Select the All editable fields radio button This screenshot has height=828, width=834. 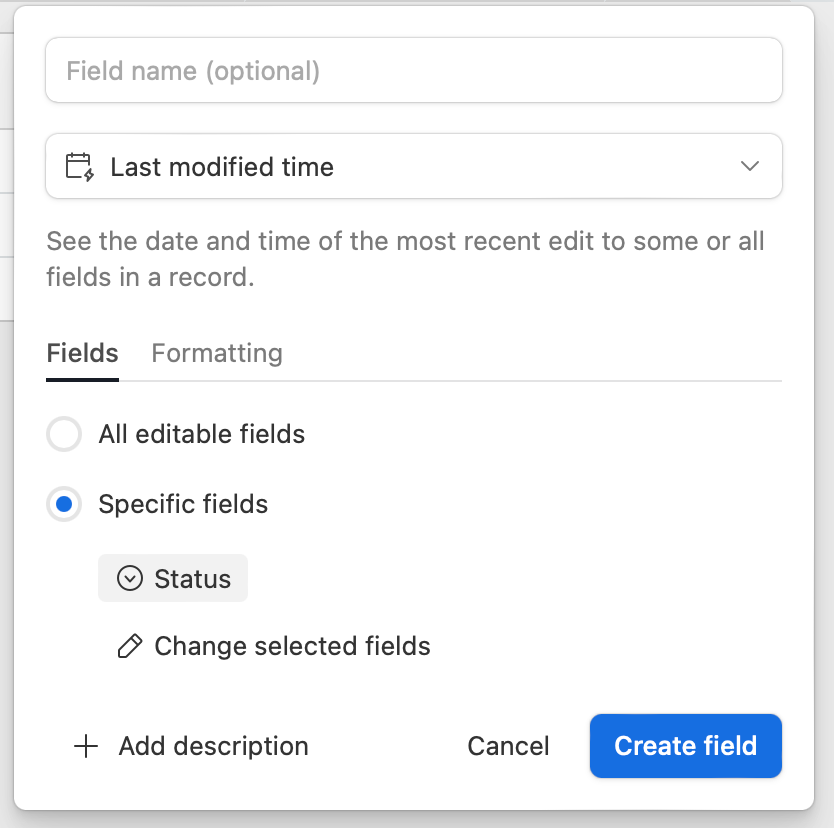[64, 434]
